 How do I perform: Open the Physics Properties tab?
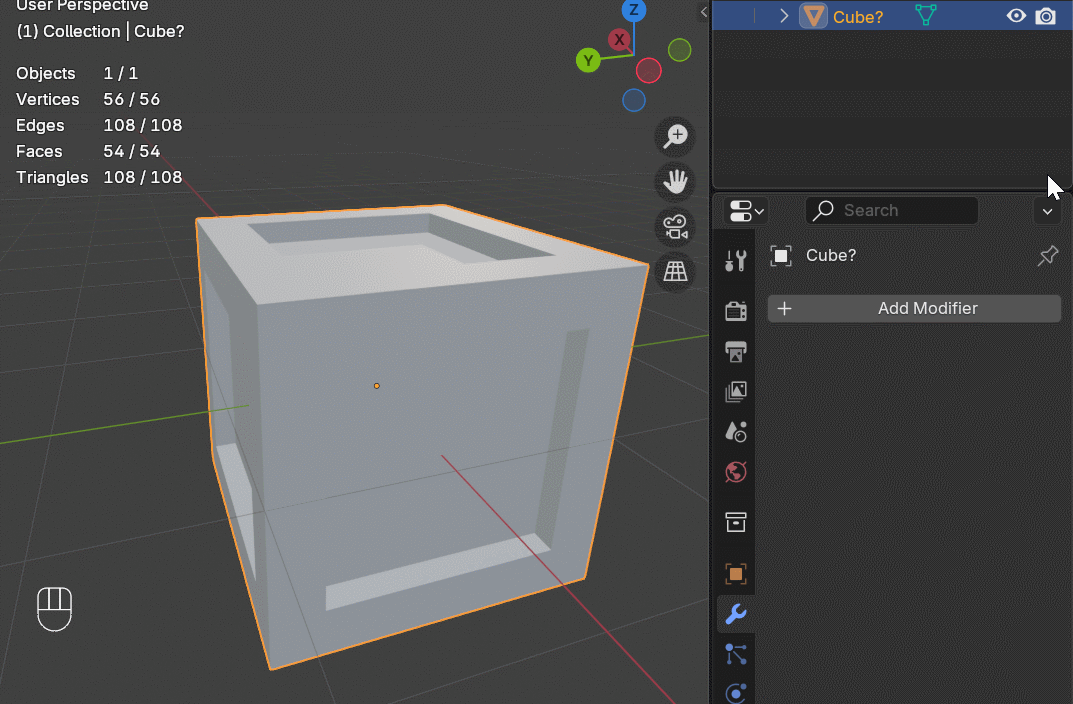tap(736, 693)
